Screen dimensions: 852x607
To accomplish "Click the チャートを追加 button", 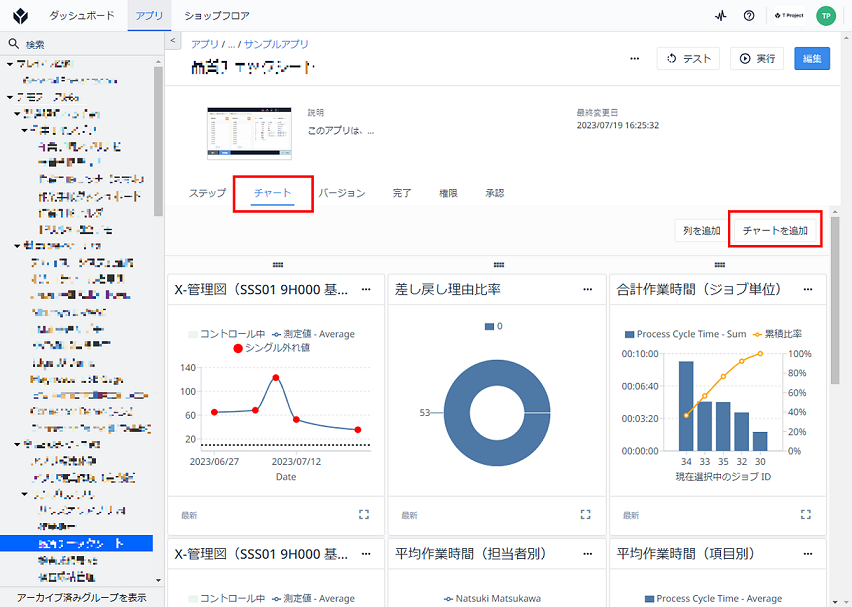I will pos(775,230).
